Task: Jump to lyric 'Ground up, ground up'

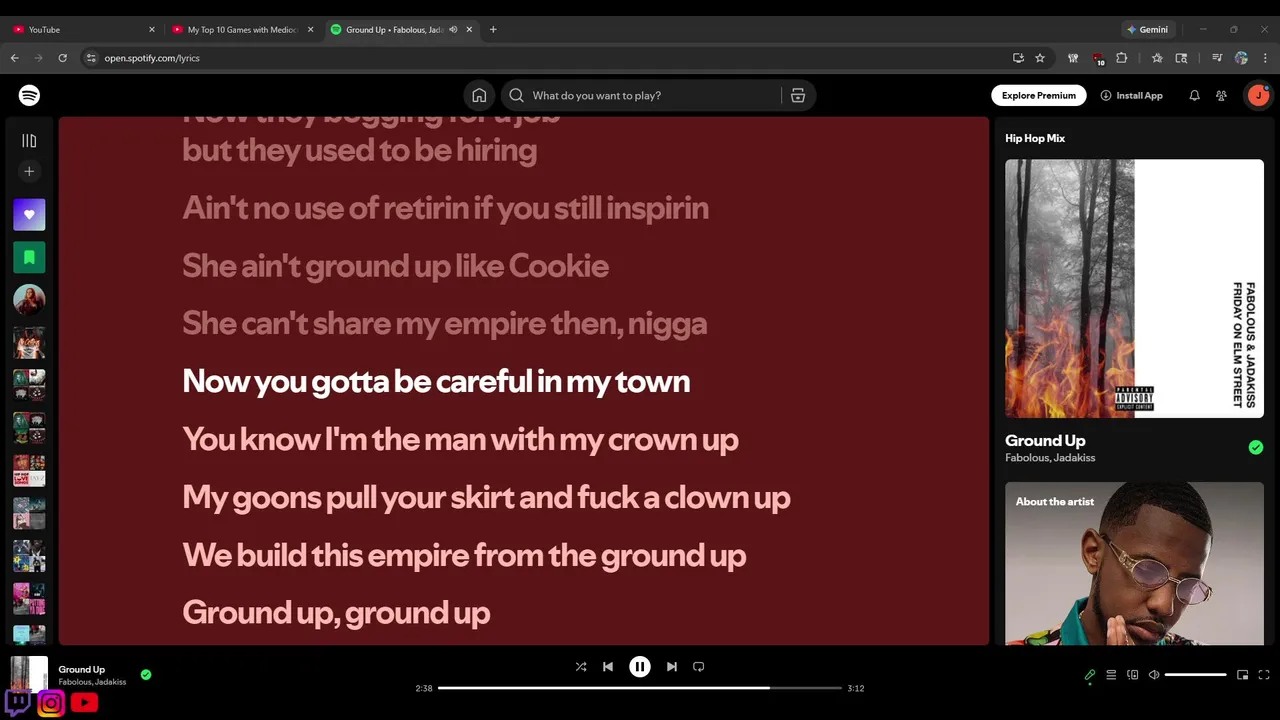Action: [336, 612]
